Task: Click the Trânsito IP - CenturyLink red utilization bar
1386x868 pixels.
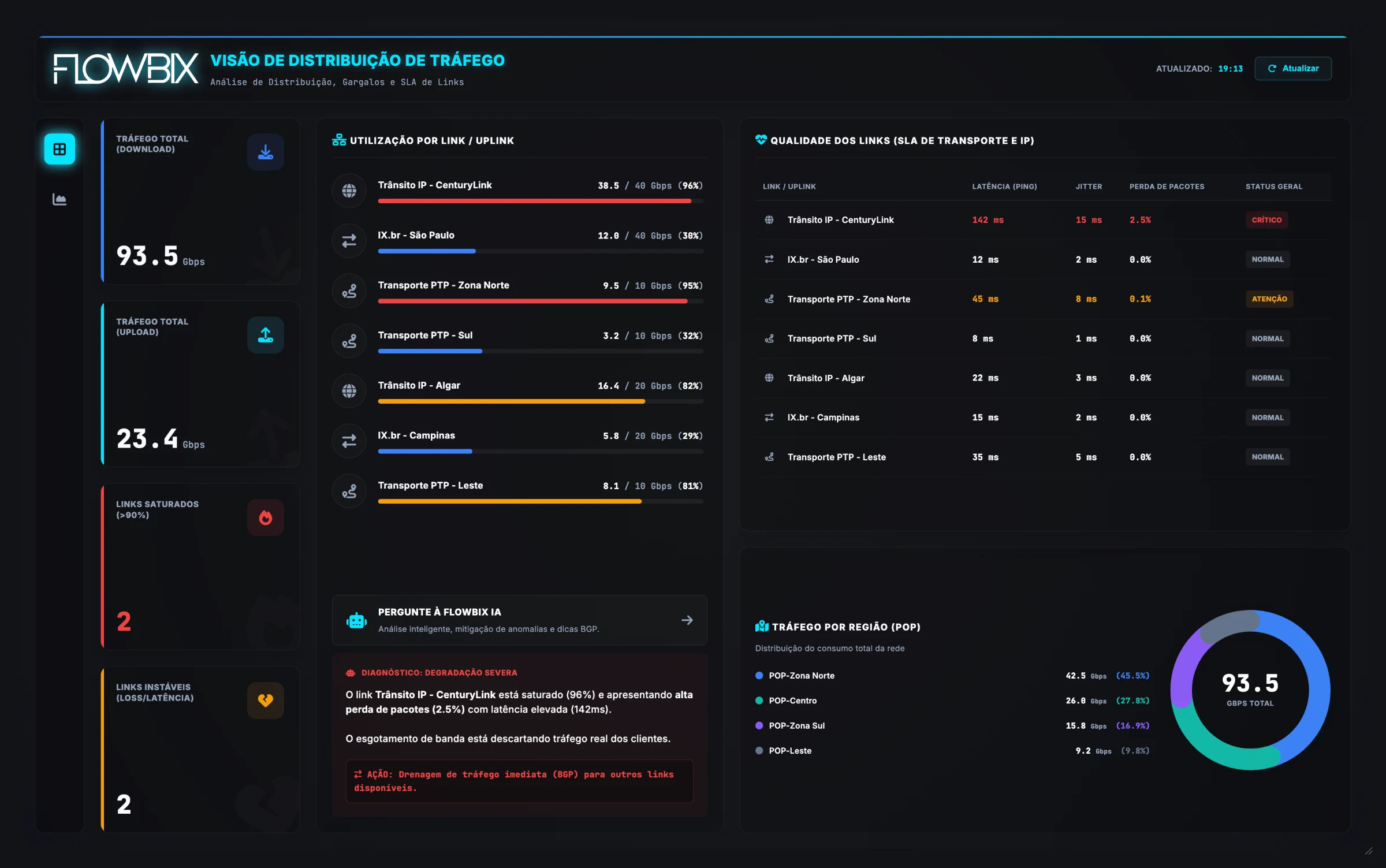Action: click(534, 201)
